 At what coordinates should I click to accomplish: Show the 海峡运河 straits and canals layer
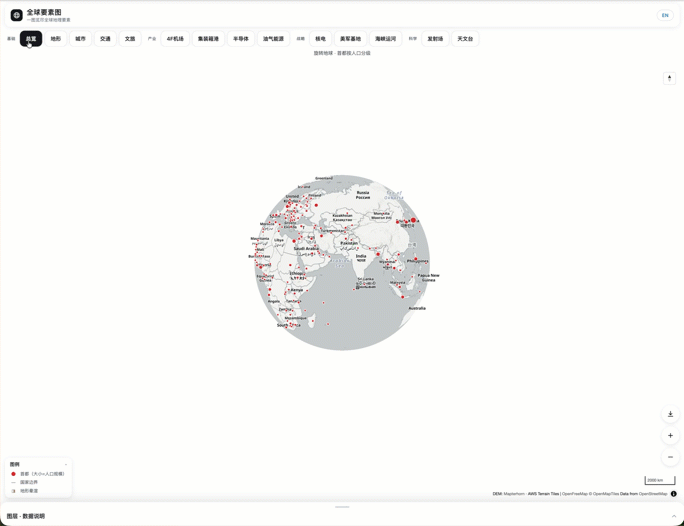click(385, 39)
